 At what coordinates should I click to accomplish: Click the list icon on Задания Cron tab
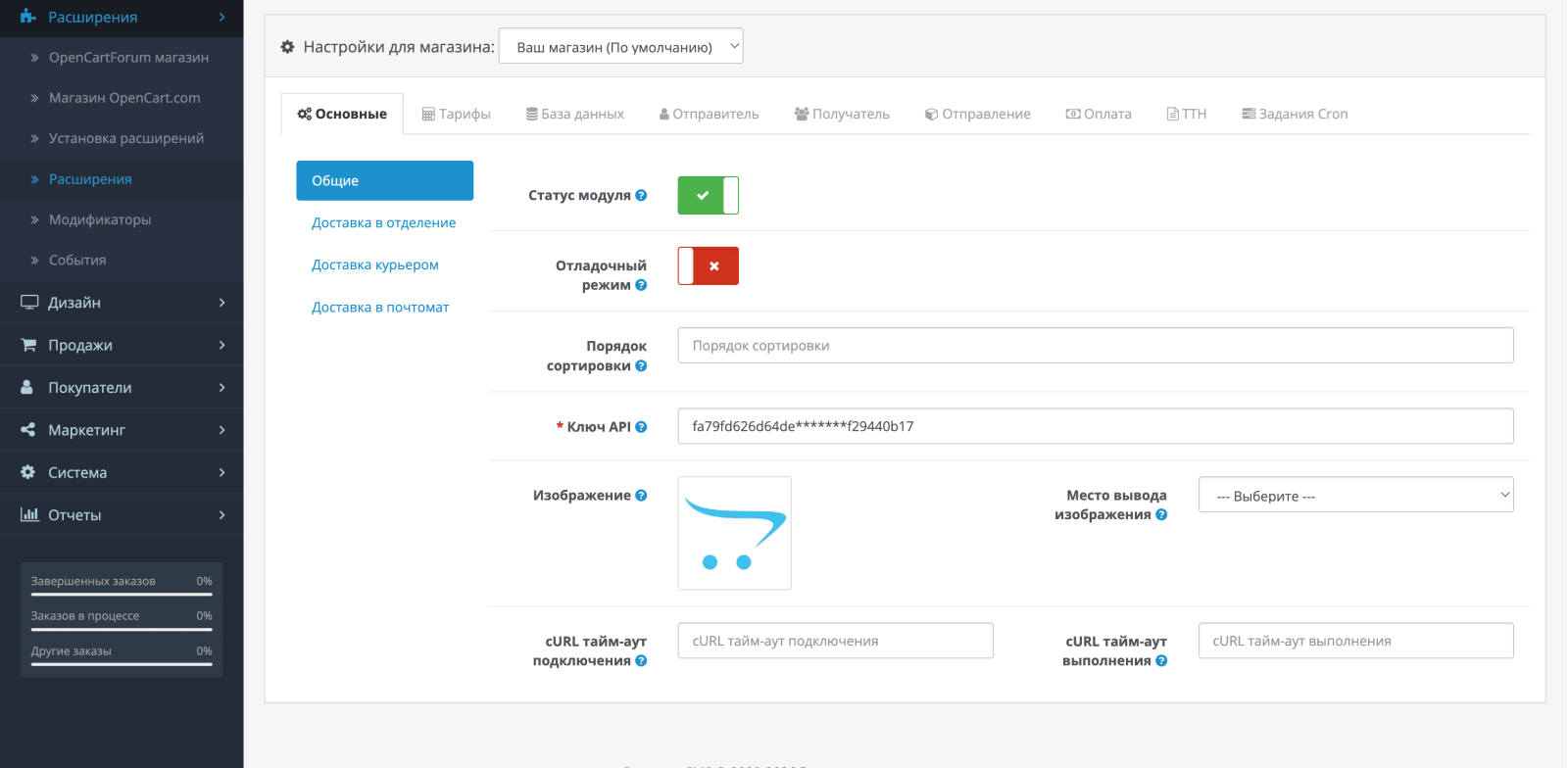1249,114
